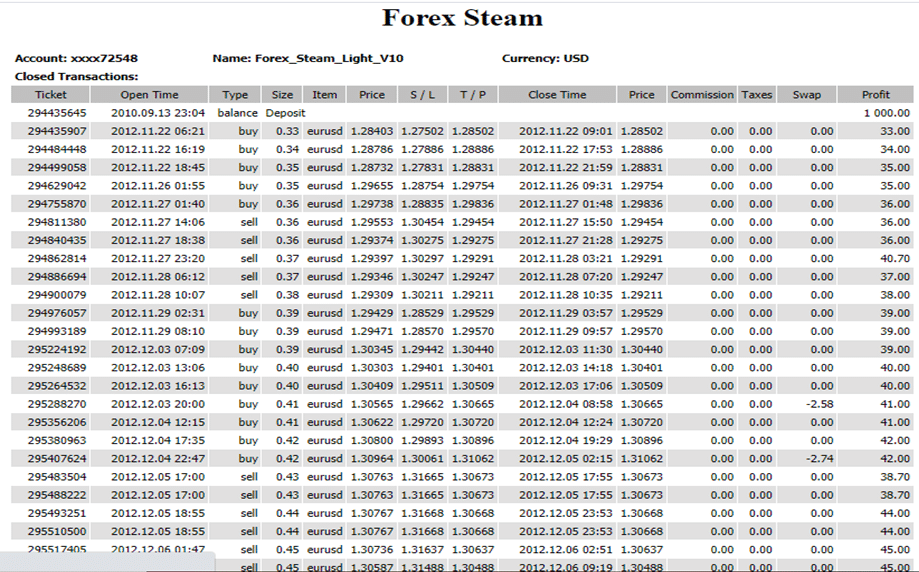Click the Open Time column header

149,94
